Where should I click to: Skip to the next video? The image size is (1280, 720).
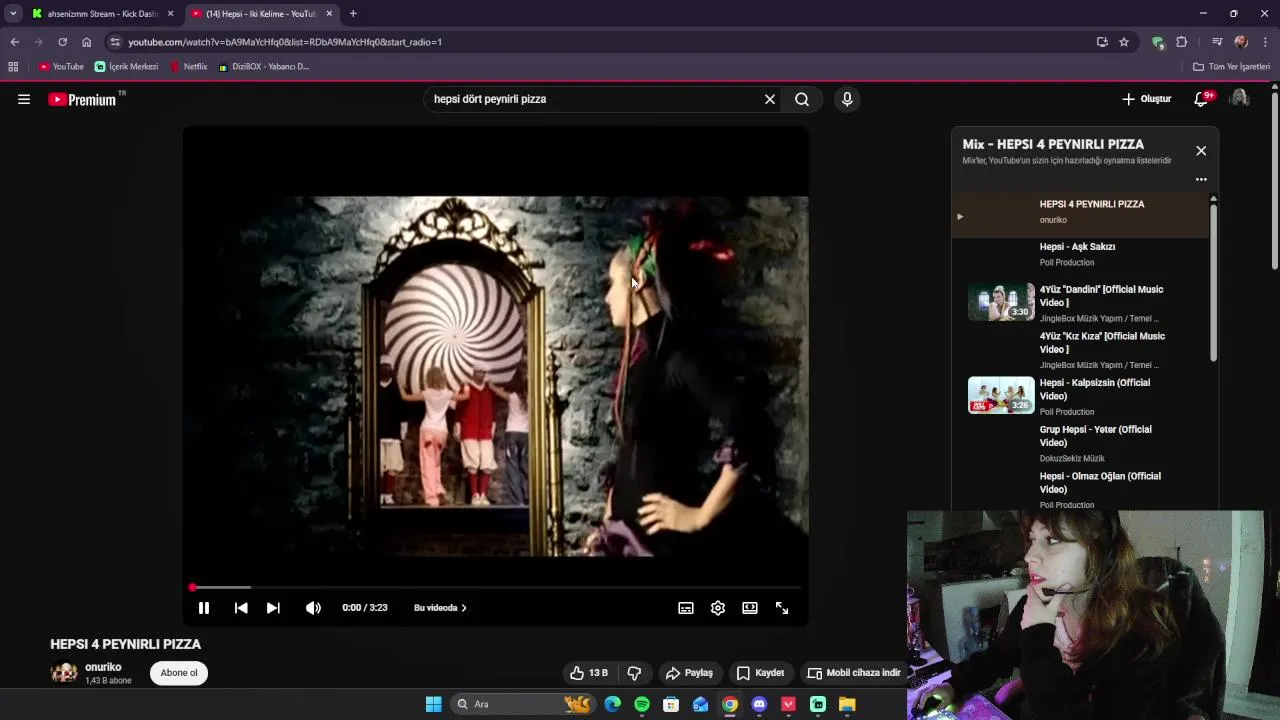tap(273, 608)
